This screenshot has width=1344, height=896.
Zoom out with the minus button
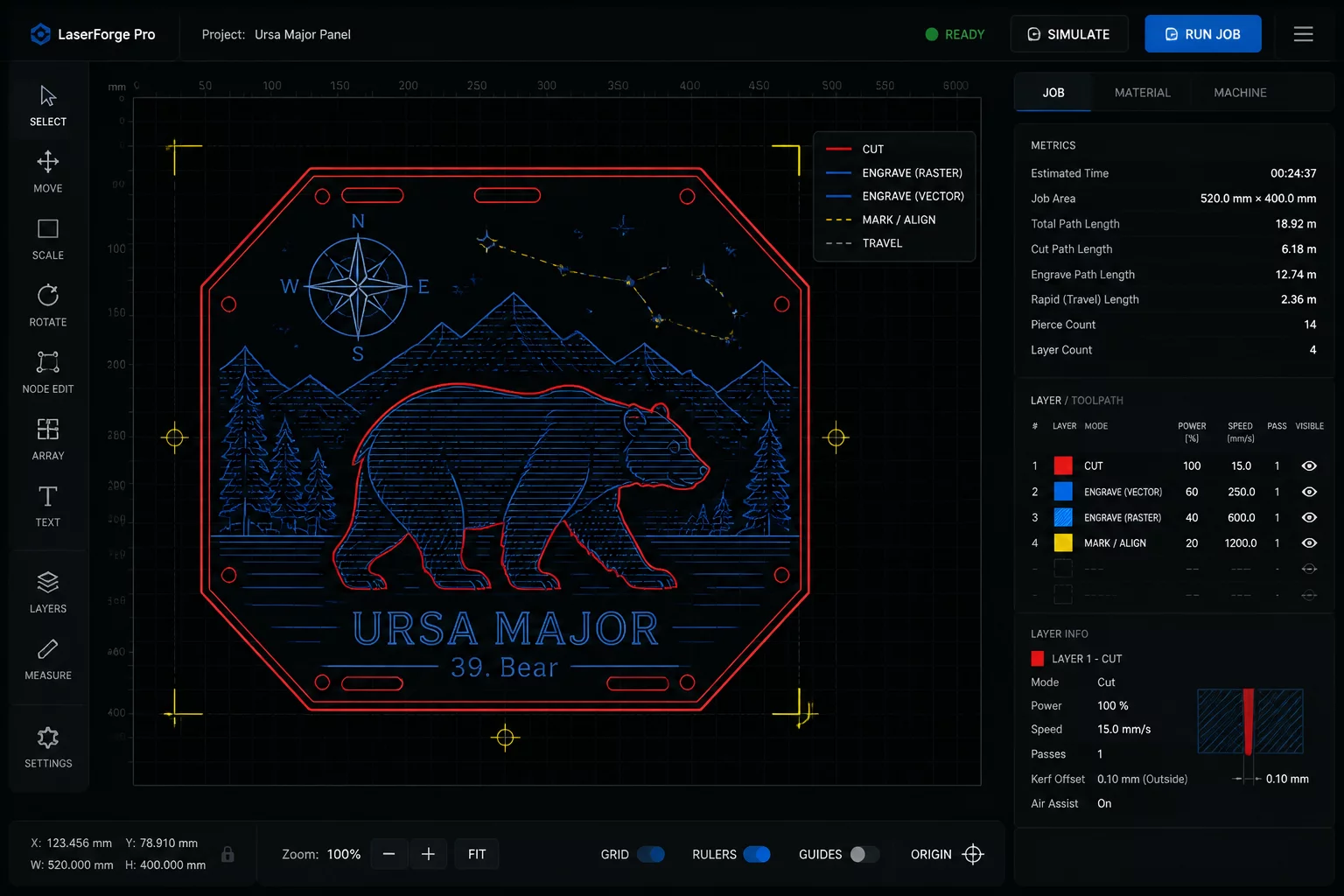(389, 854)
